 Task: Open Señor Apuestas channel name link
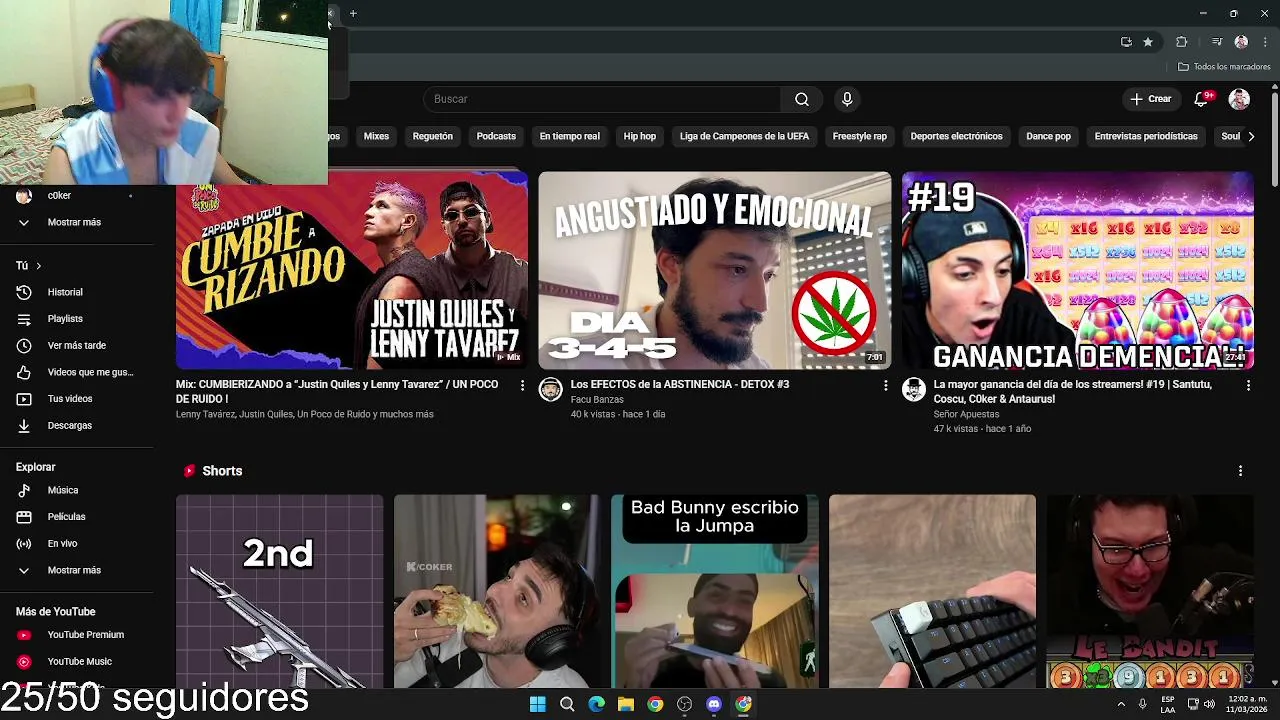click(966, 414)
